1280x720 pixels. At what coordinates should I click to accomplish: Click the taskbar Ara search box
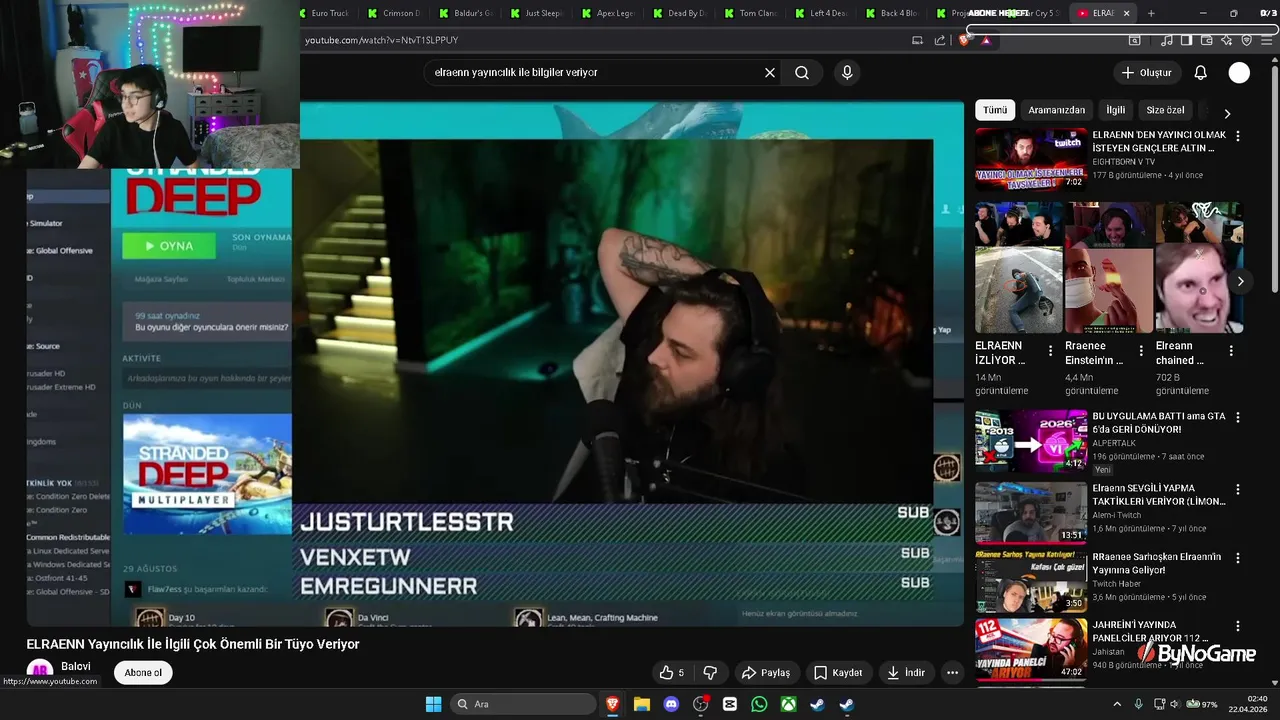click(x=522, y=704)
